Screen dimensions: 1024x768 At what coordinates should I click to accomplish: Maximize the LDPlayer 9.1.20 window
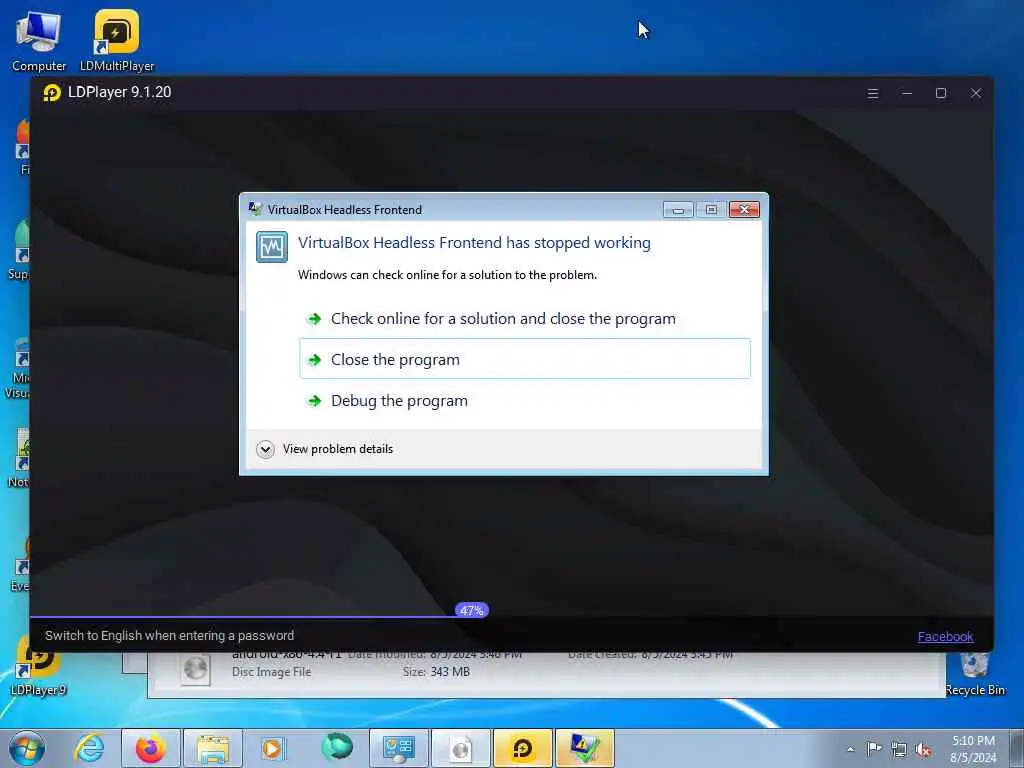[x=941, y=93]
